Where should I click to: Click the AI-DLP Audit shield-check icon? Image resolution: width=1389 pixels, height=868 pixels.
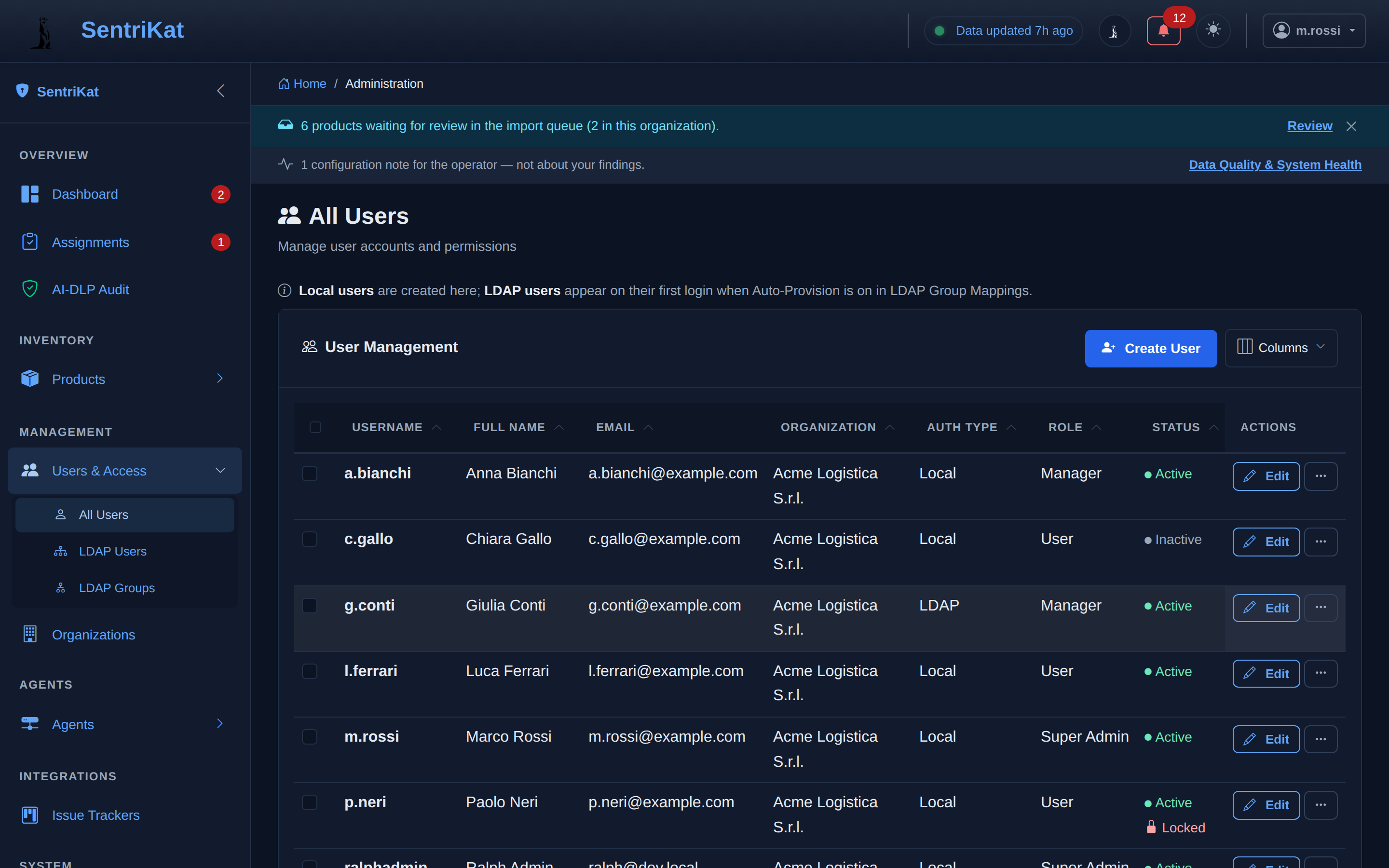click(x=30, y=289)
